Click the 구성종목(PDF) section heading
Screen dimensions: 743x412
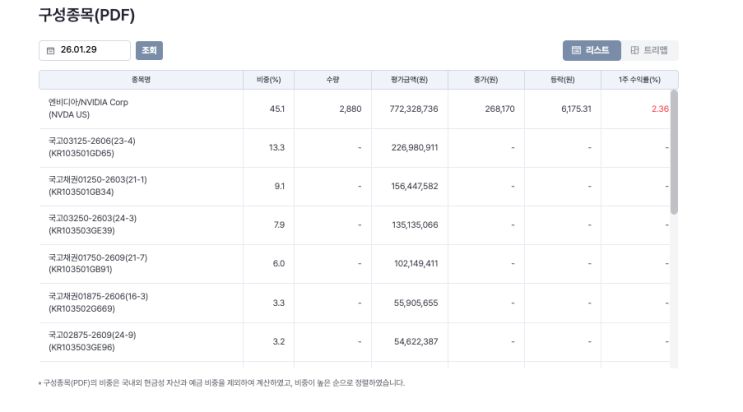(x=87, y=15)
